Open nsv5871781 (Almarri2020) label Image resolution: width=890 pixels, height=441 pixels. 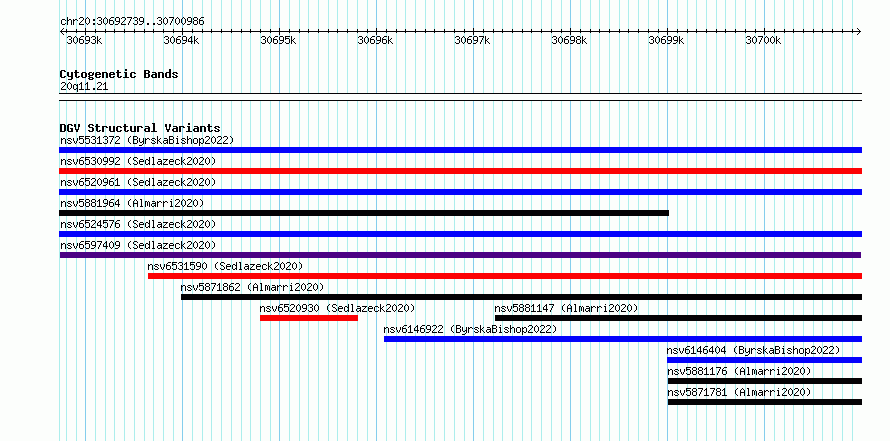tap(739, 392)
